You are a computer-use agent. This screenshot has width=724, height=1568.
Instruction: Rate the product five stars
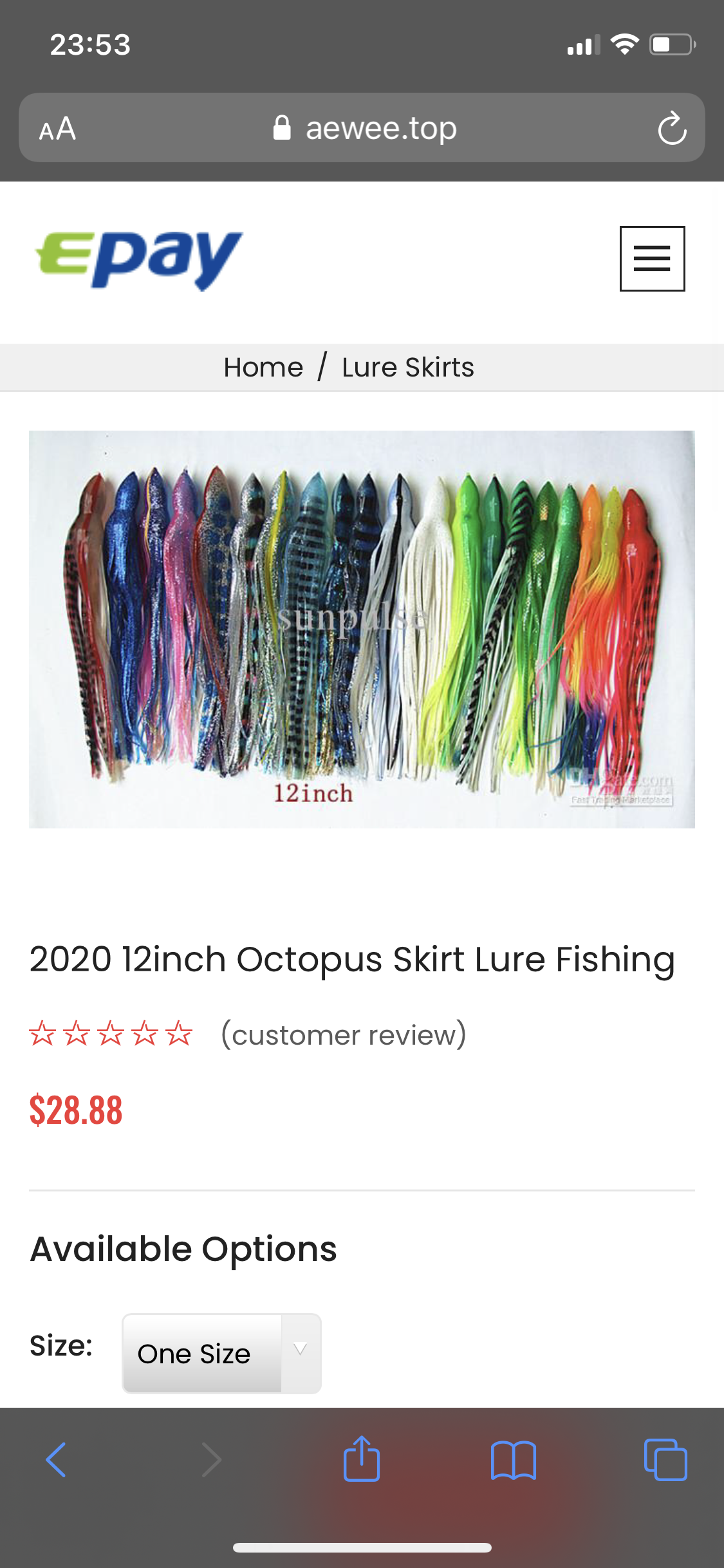[x=179, y=1034]
